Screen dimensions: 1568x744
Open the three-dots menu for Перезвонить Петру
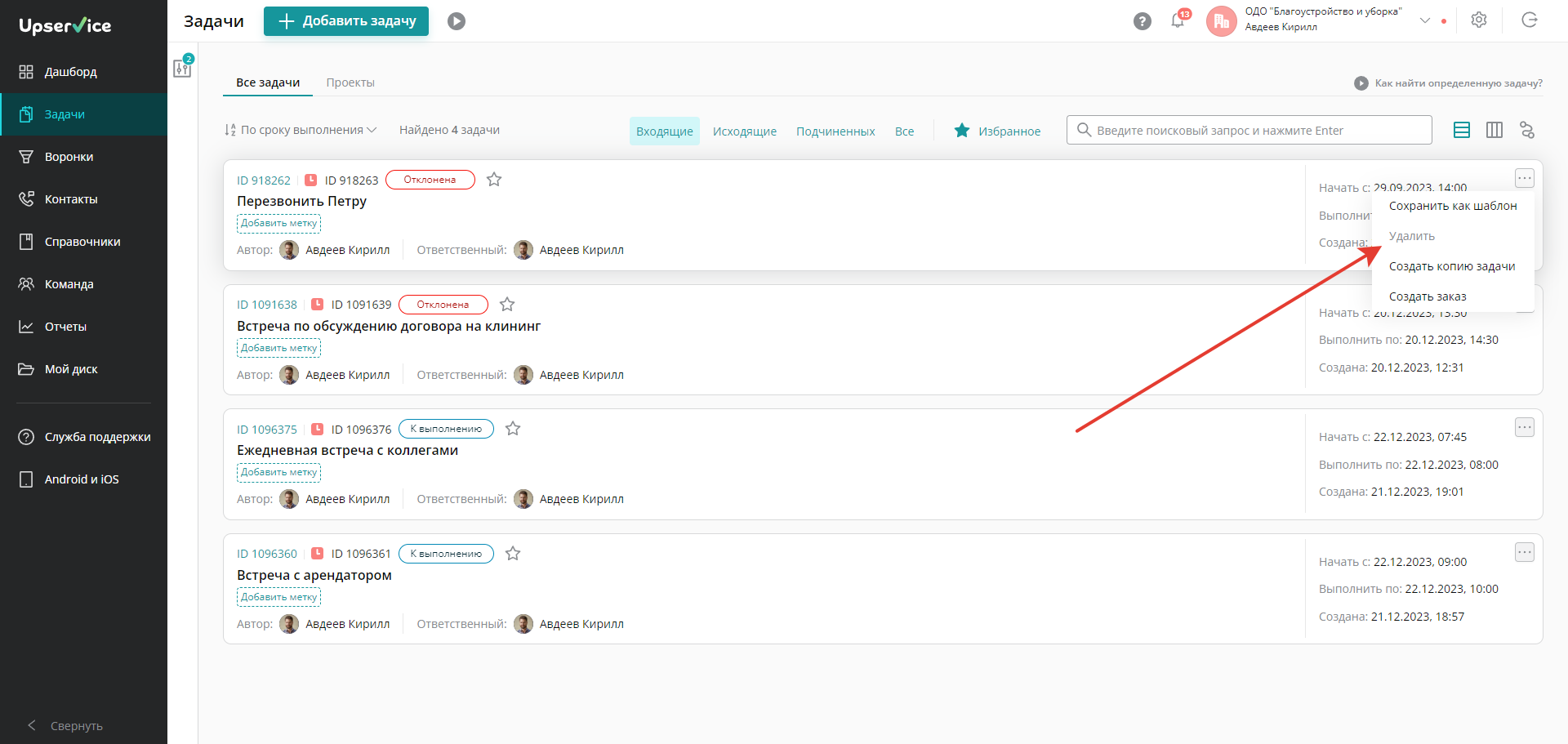coord(1525,178)
